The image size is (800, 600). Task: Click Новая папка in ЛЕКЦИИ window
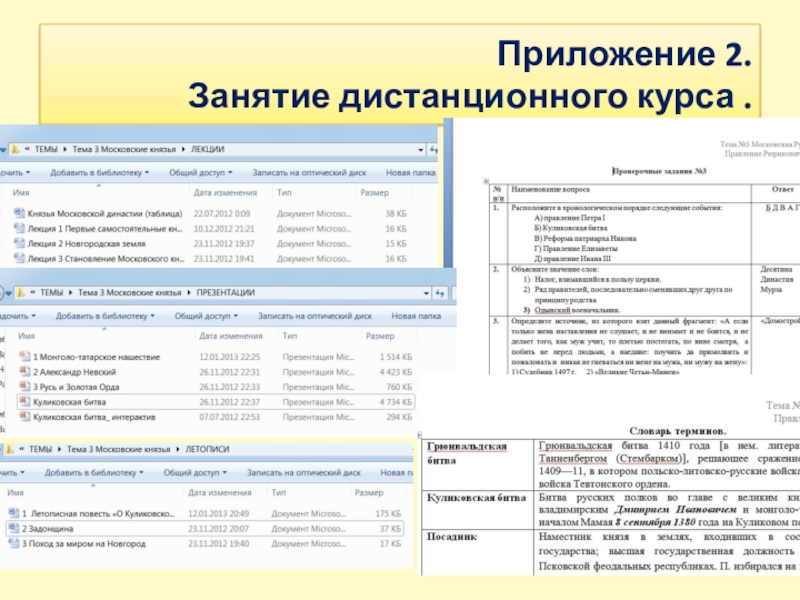click(x=411, y=172)
